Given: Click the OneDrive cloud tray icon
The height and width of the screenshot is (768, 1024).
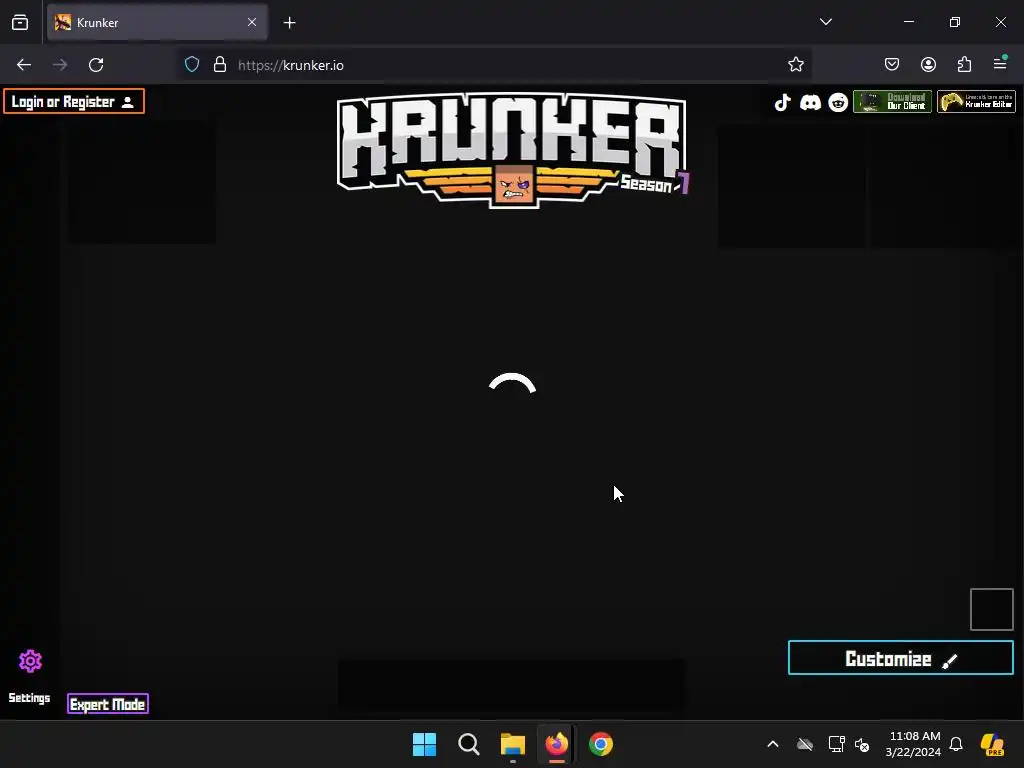Looking at the screenshot, I should tap(805, 744).
